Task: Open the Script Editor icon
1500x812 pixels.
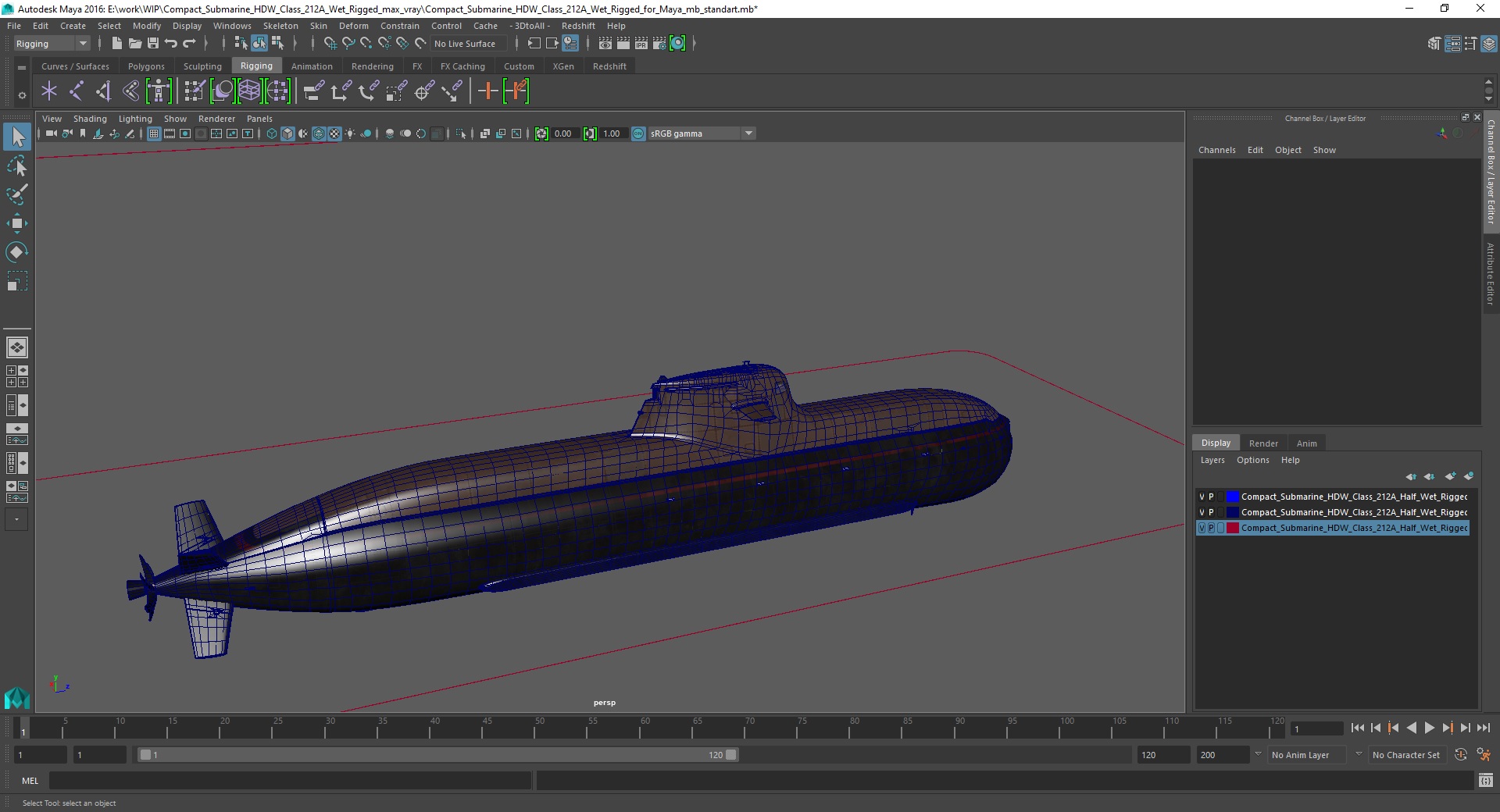Action: click(1485, 780)
